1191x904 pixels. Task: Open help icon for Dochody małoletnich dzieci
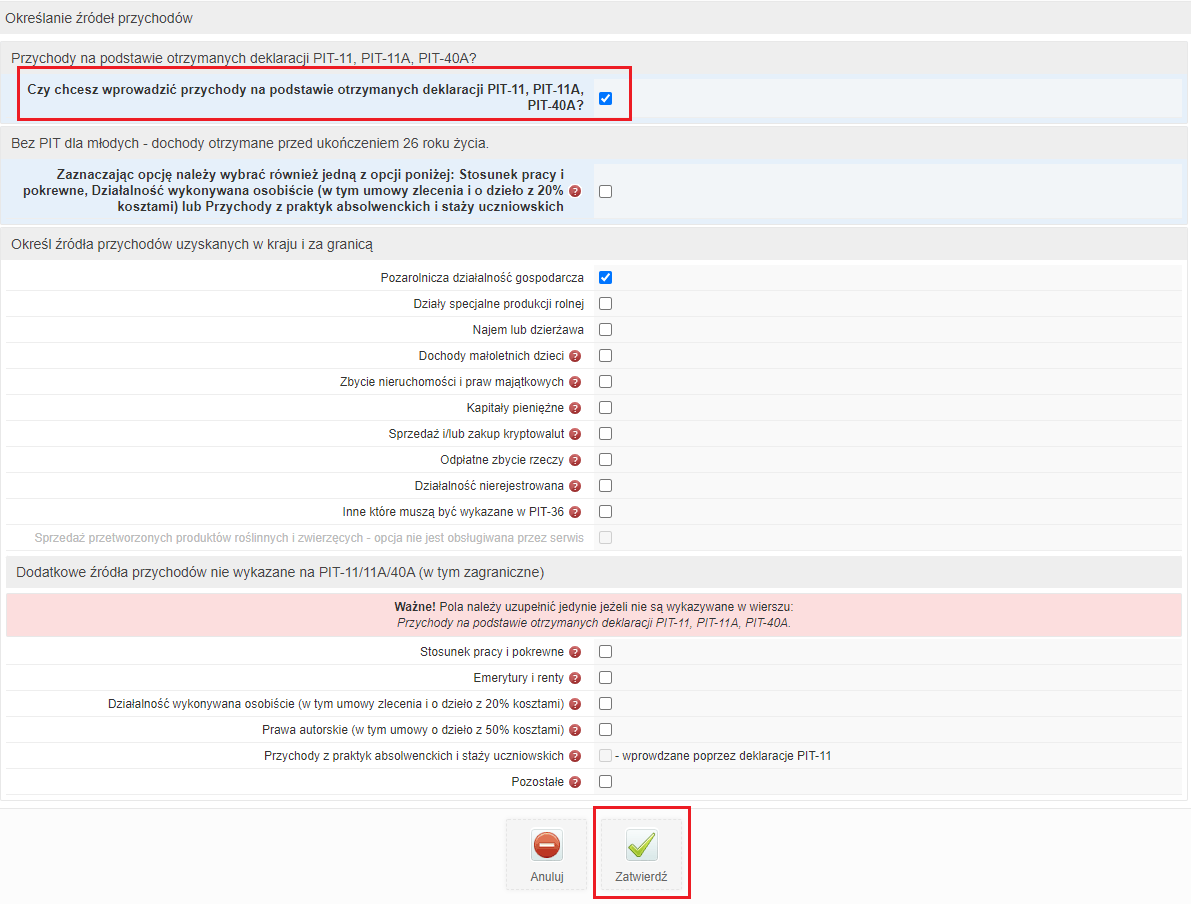(x=575, y=356)
